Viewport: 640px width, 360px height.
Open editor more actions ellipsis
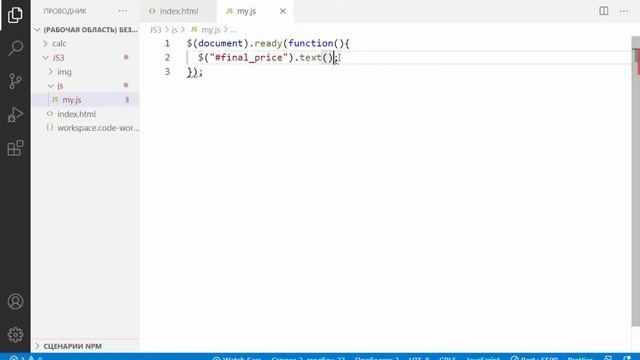(x=624, y=11)
